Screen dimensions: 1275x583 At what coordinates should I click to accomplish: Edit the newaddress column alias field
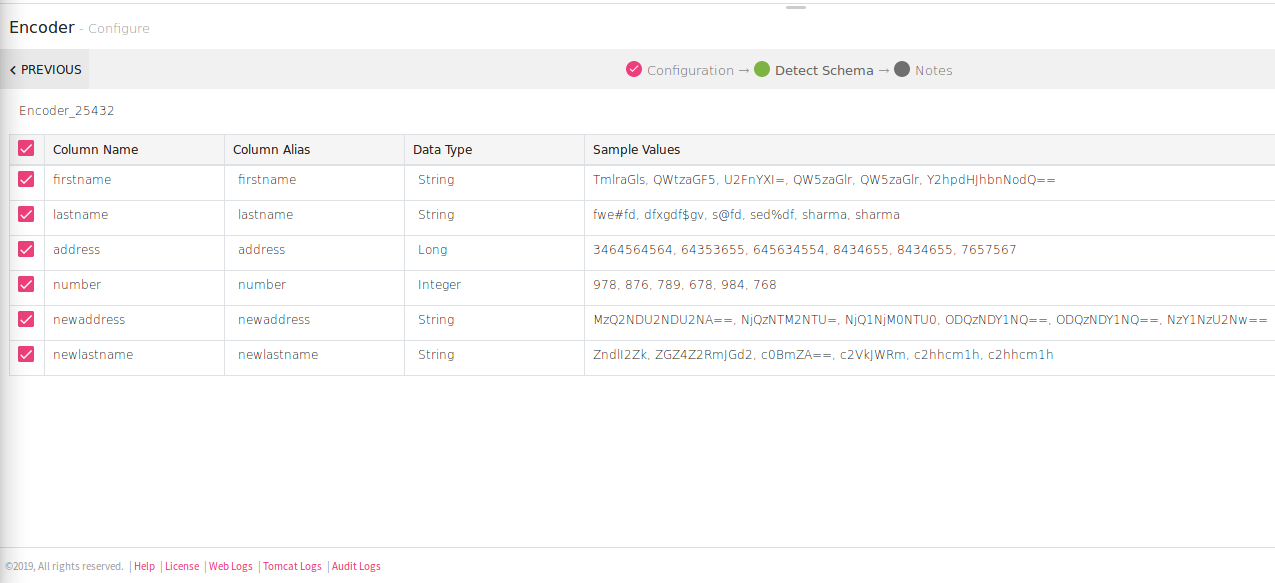coord(312,320)
